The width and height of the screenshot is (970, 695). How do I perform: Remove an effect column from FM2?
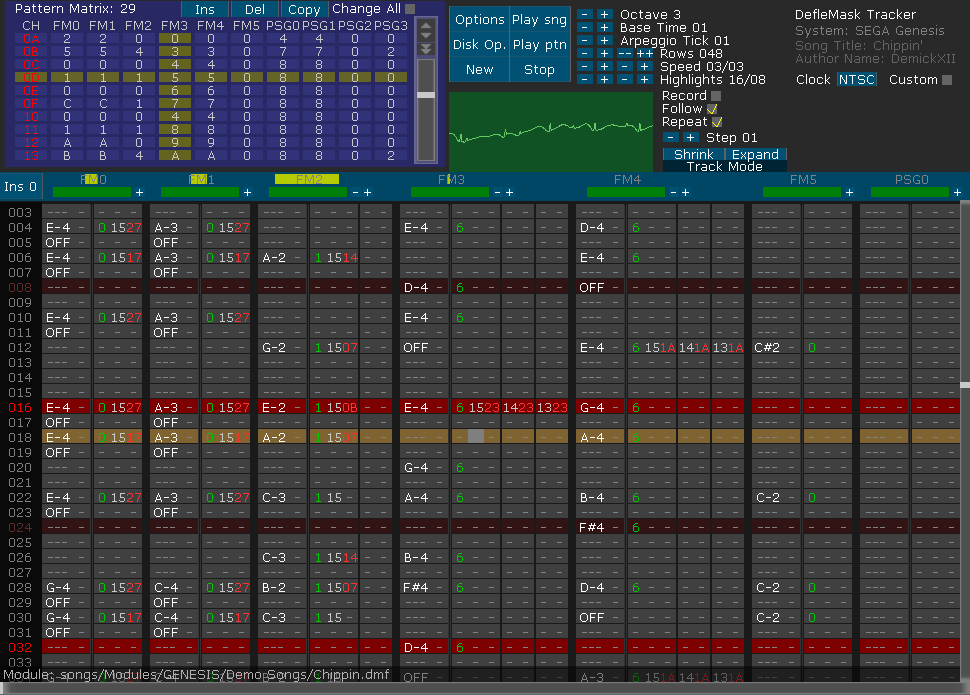355,192
